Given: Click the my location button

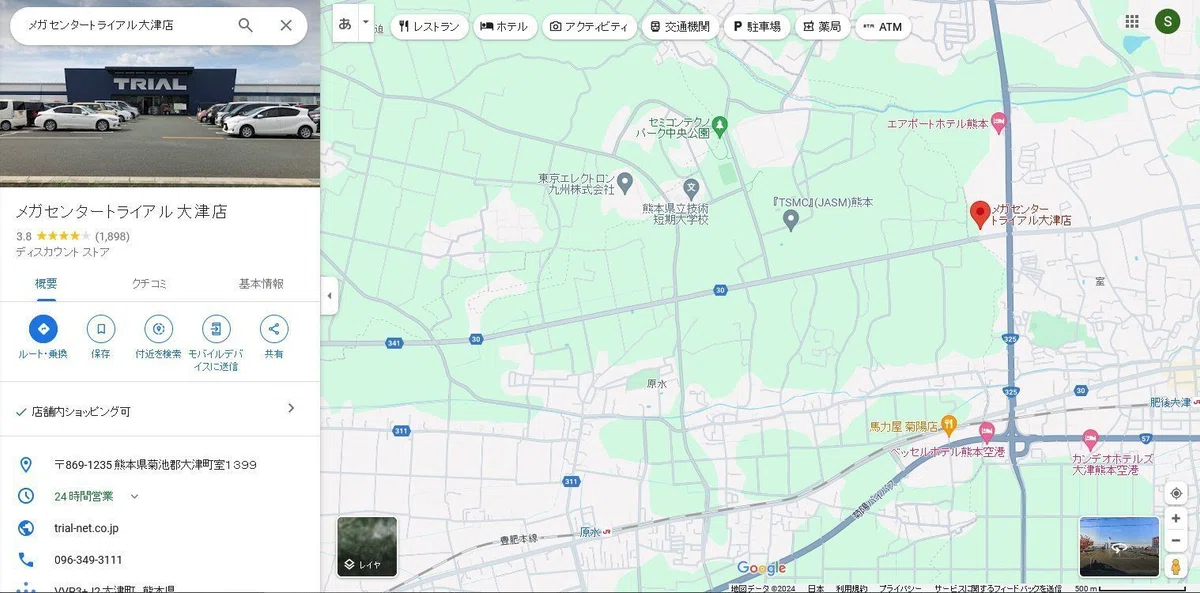Looking at the screenshot, I should click(1176, 494).
